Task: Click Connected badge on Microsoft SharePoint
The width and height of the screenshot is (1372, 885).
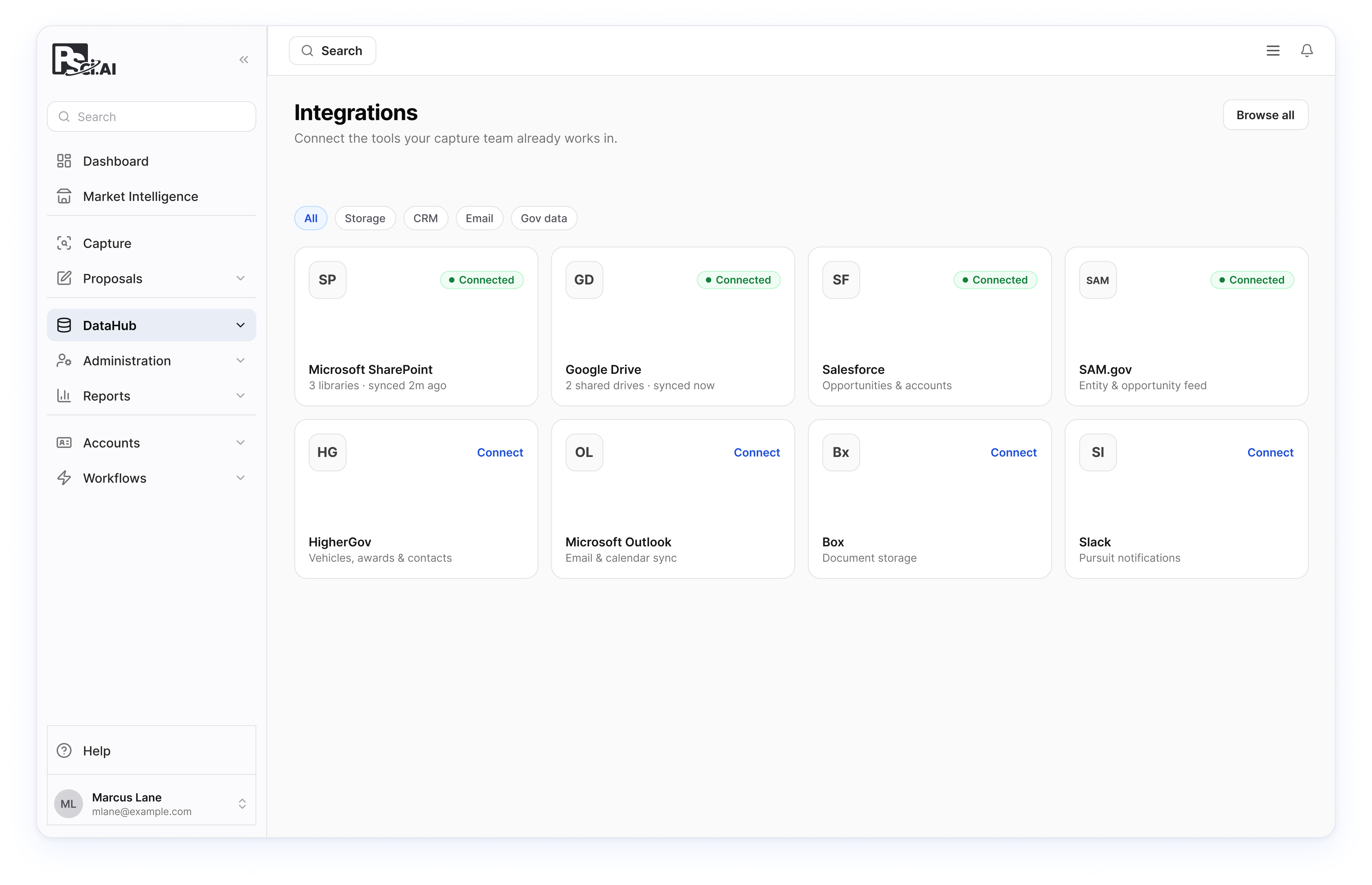Action: tap(482, 280)
